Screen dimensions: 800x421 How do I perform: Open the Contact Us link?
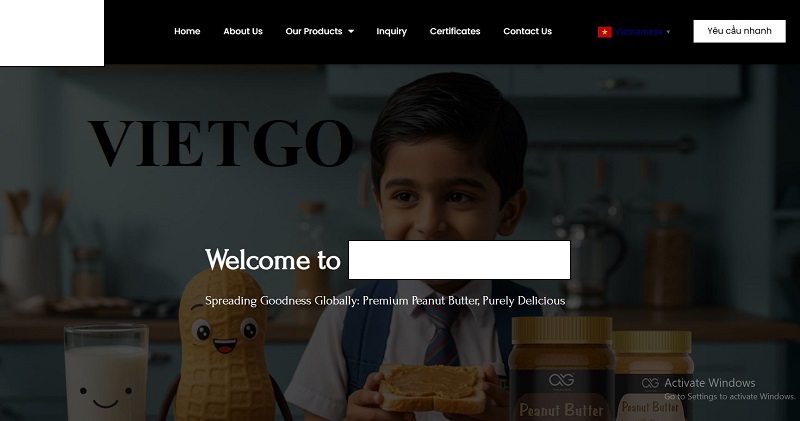(x=527, y=31)
